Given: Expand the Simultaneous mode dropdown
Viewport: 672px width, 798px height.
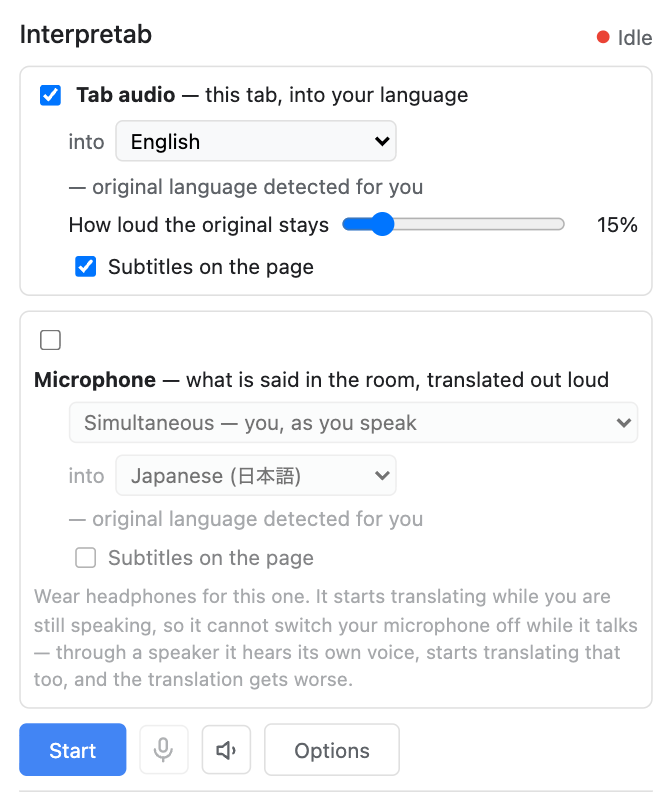Looking at the screenshot, I should tap(353, 422).
